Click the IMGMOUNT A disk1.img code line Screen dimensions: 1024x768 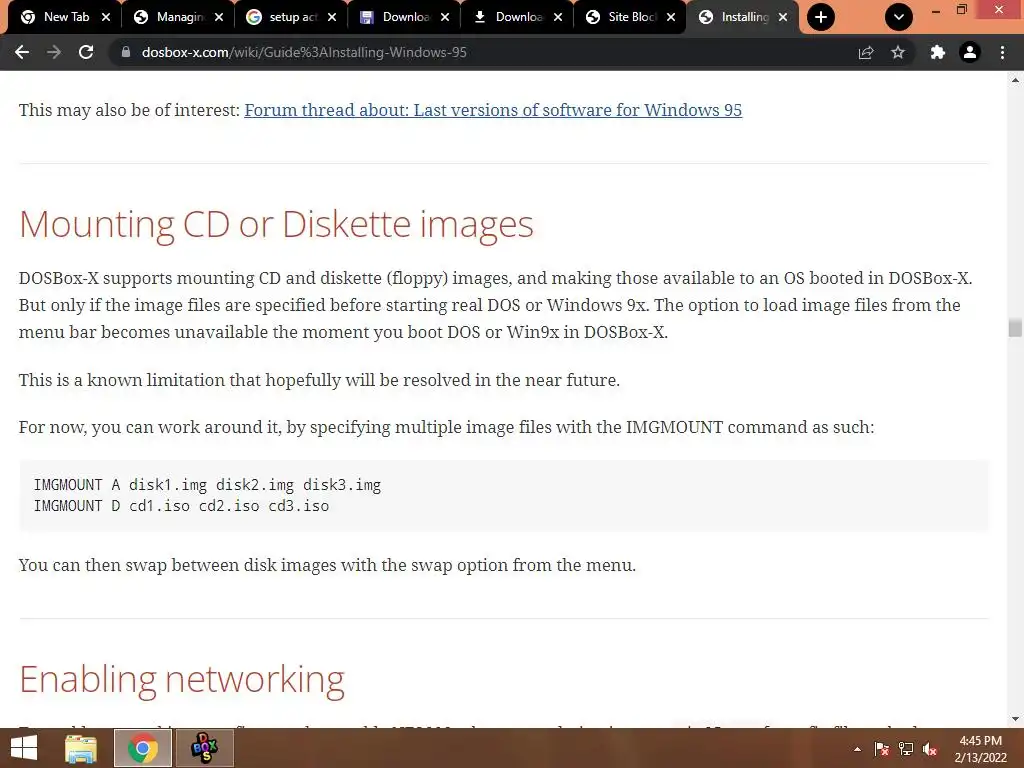coord(207,485)
